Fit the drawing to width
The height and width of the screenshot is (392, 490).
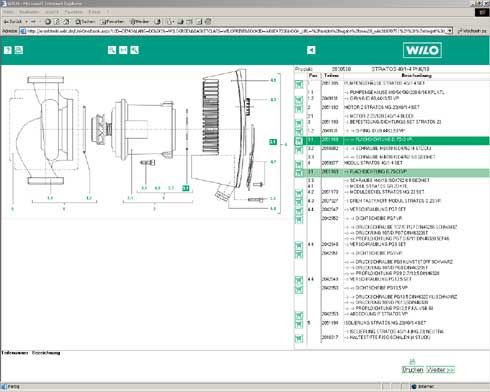click(x=123, y=50)
